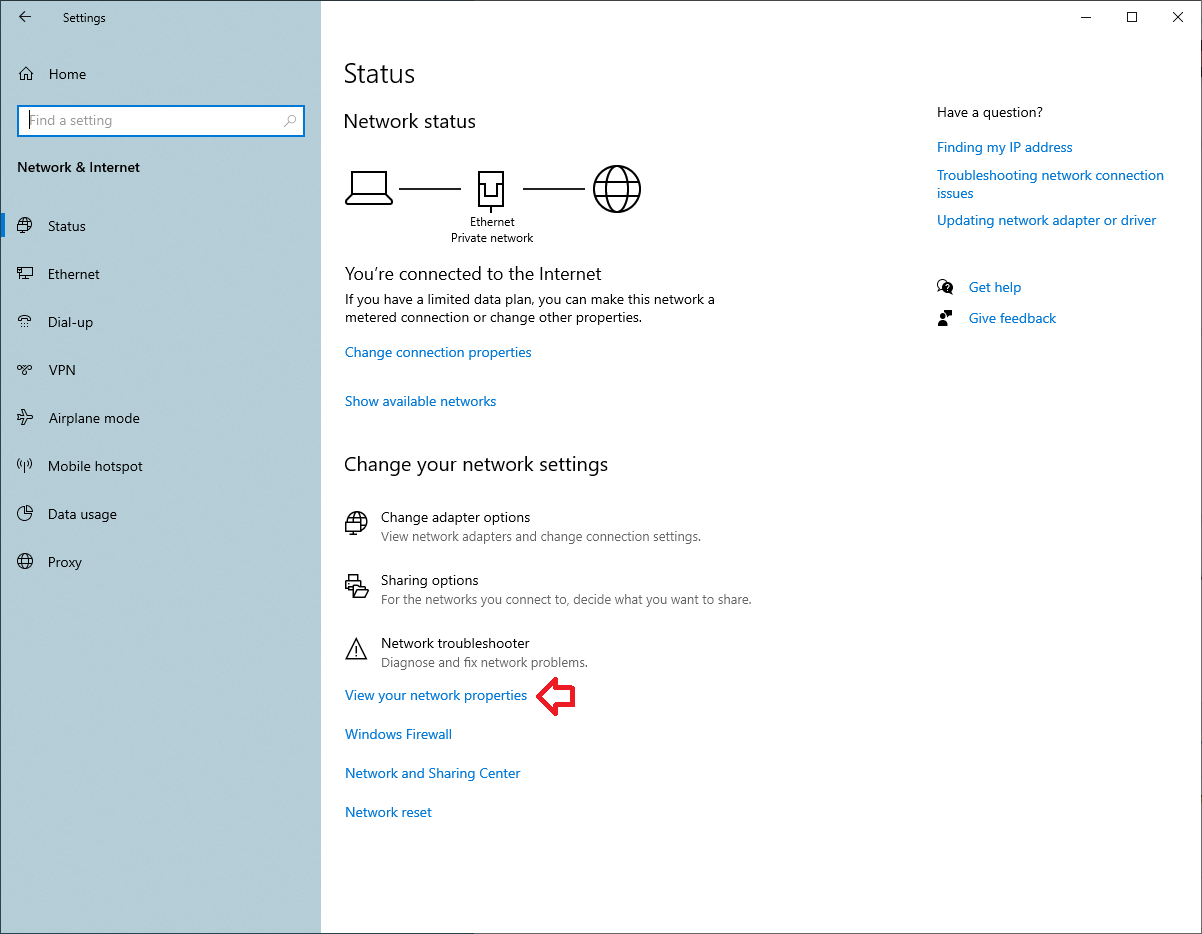Launch the Network troubleshooter
Image resolution: width=1202 pixels, height=934 pixels.
point(455,643)
